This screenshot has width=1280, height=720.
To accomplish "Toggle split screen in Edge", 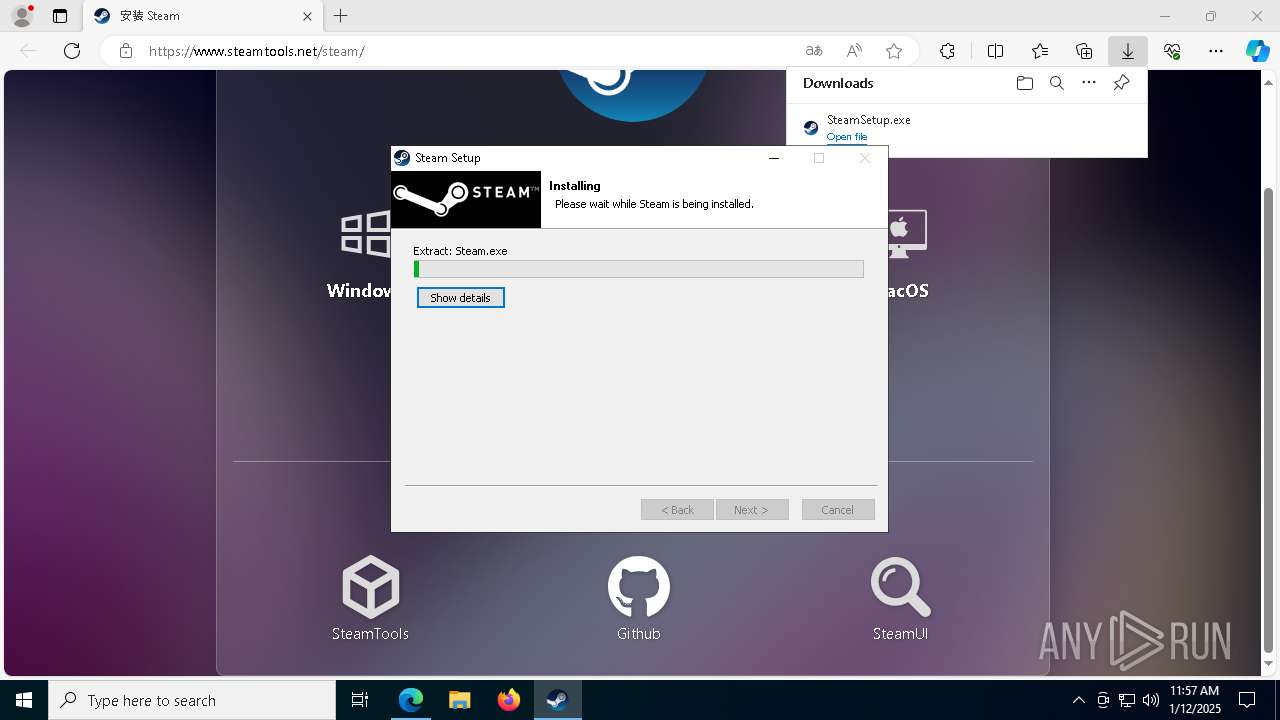I will (x=996, y=51).
